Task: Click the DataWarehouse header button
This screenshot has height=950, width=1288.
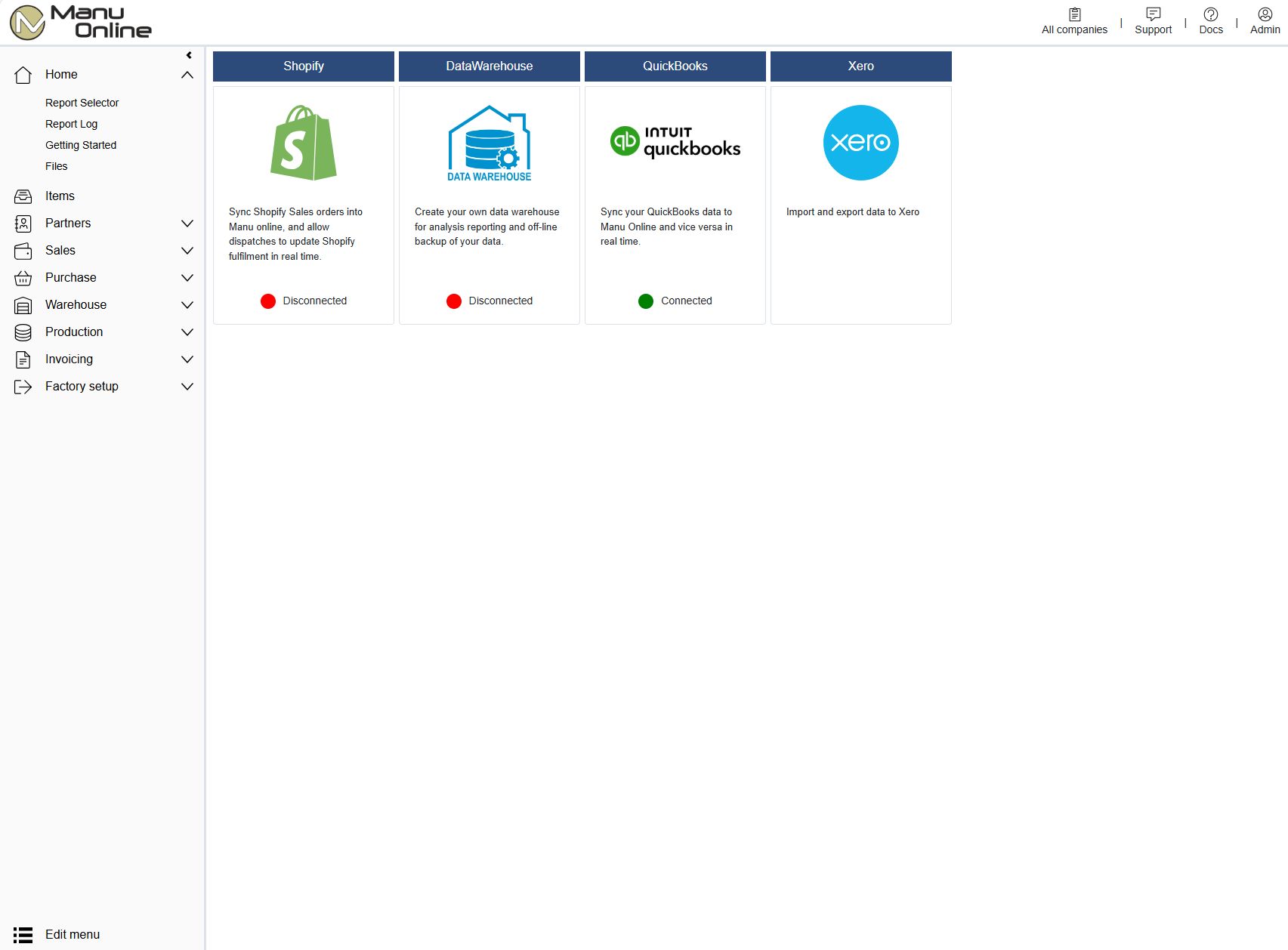Action: pos(490,66)
